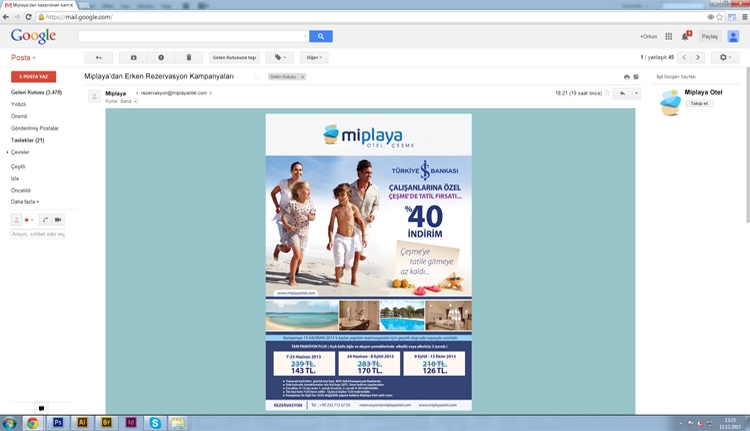
Task: Reply using the arrow beside timestamp
Action: (x=622, y=92)
